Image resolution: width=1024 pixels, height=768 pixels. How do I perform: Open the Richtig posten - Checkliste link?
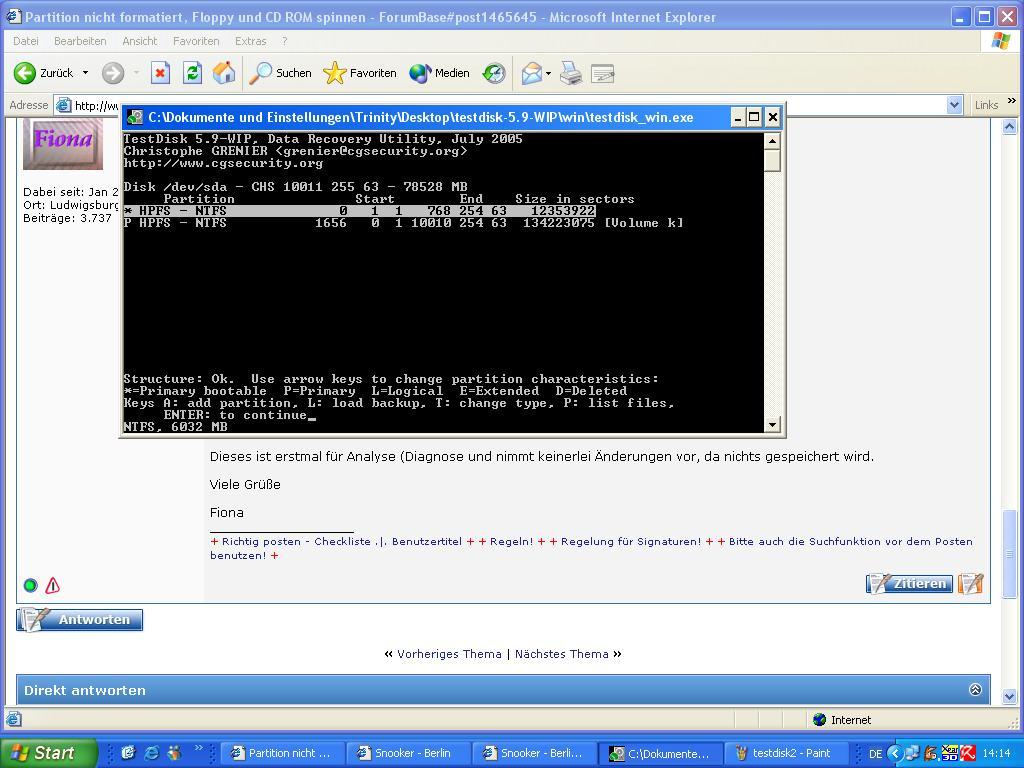coord(296,541)
